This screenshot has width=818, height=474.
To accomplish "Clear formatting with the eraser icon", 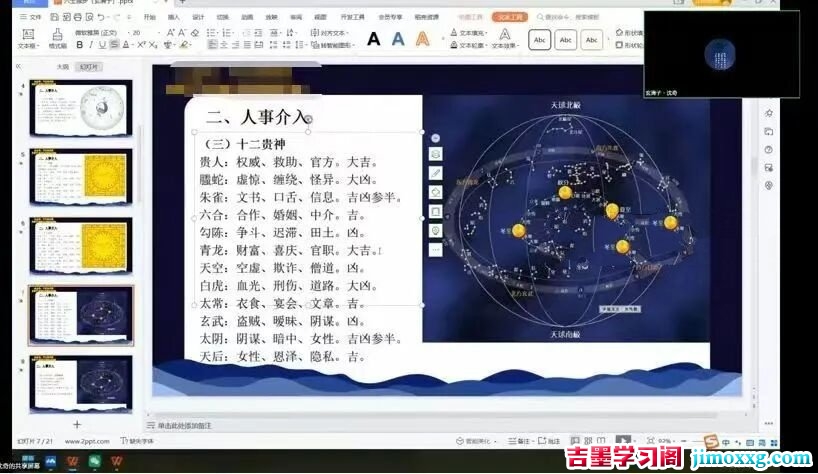I will click(x=195, y=32).
